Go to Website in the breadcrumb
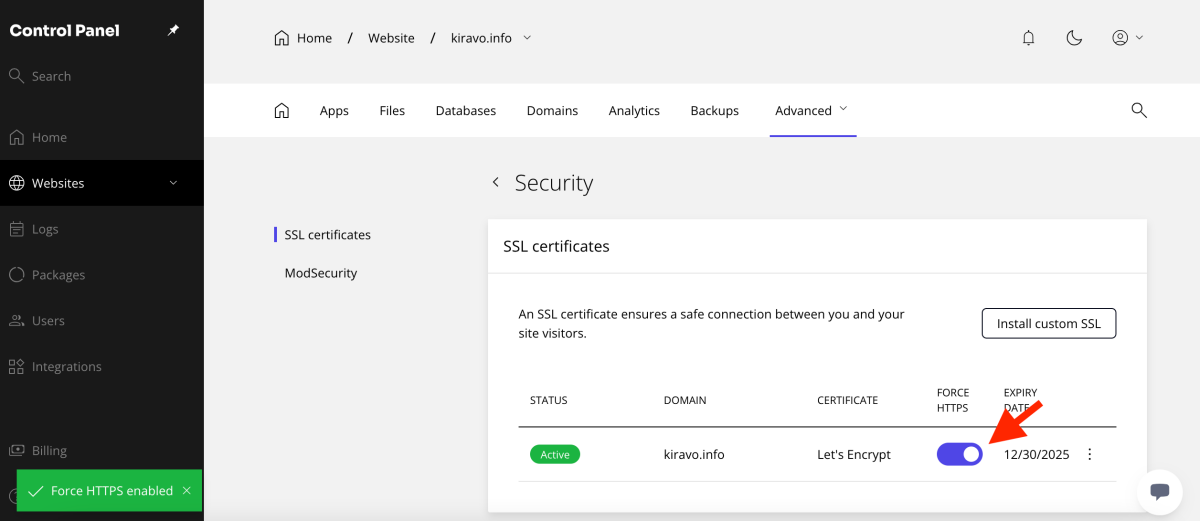 [x=391, y=38]
